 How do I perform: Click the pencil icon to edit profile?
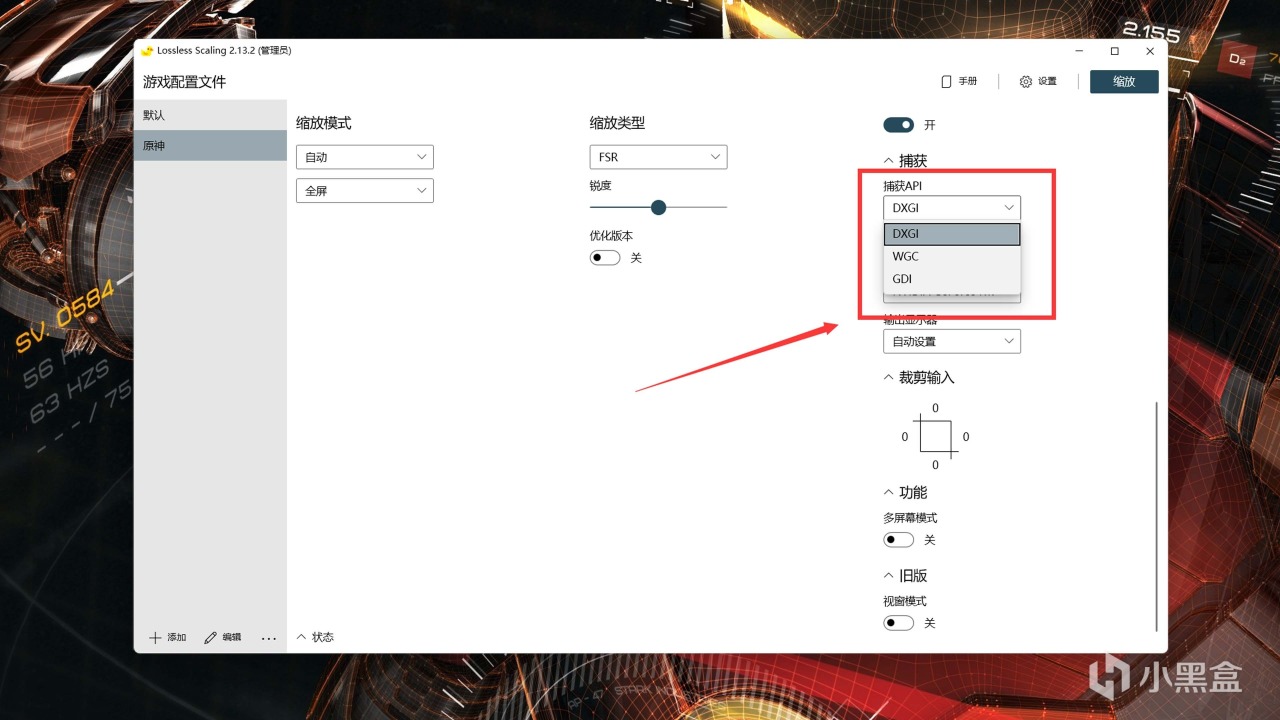coord(211,637)
